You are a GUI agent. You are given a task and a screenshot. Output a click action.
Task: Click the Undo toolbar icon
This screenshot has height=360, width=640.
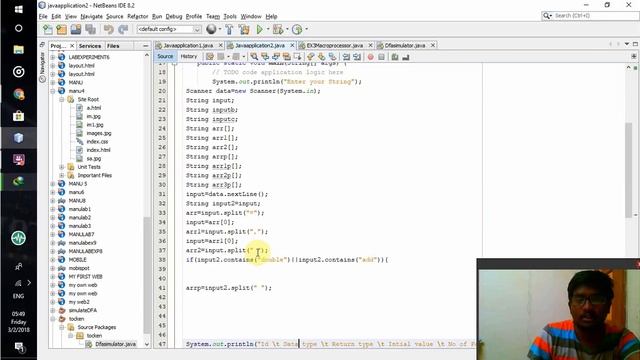[109, 29]
